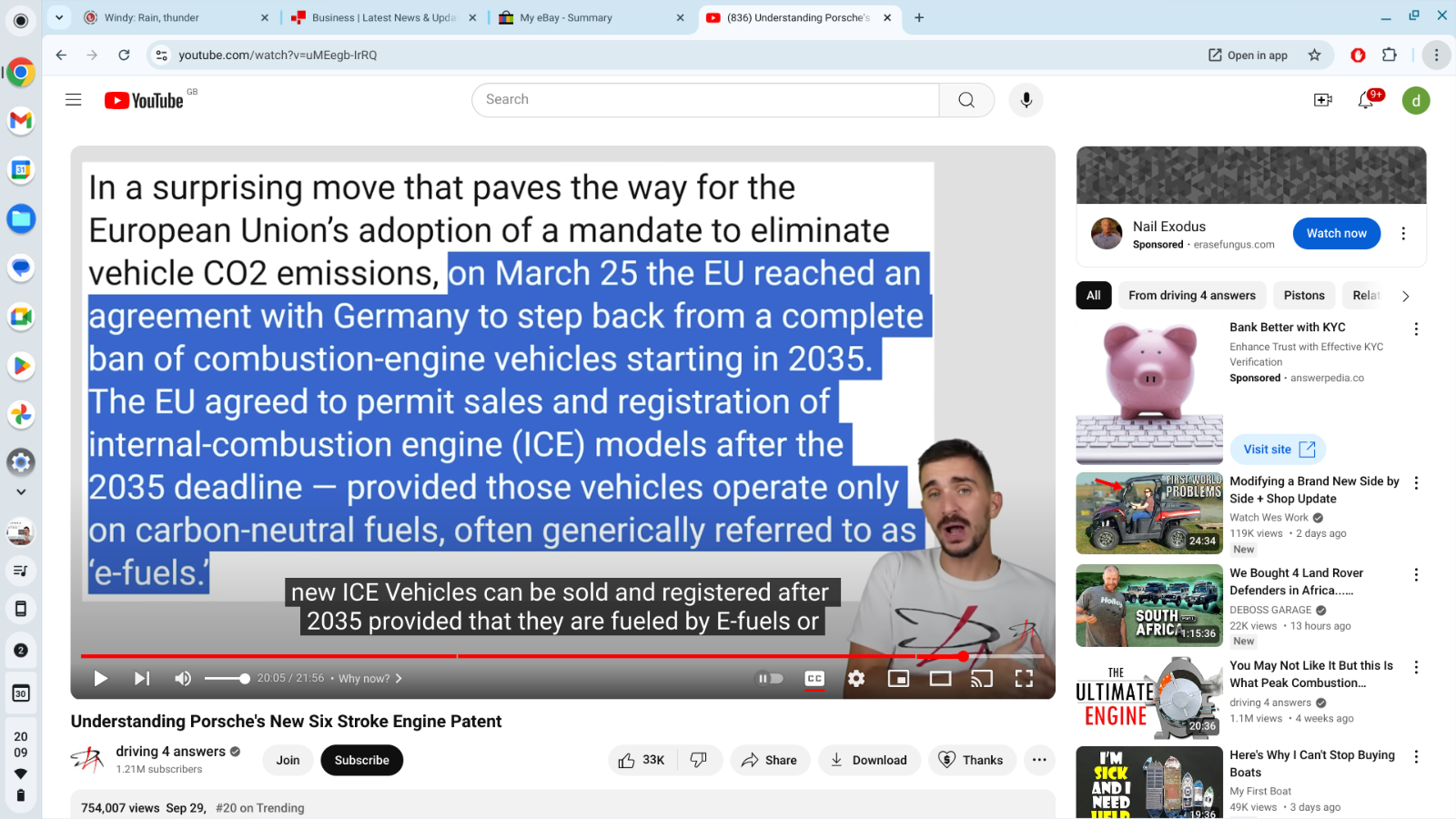The width and height of the screenshot is (1456, 819).
Task: Enter fullscreen video mode
Action: (x=1024, y=678)
